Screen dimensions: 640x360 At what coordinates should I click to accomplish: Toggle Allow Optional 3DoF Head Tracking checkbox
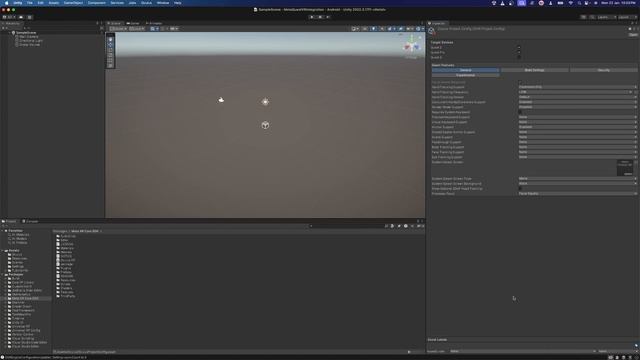(520, 189)
